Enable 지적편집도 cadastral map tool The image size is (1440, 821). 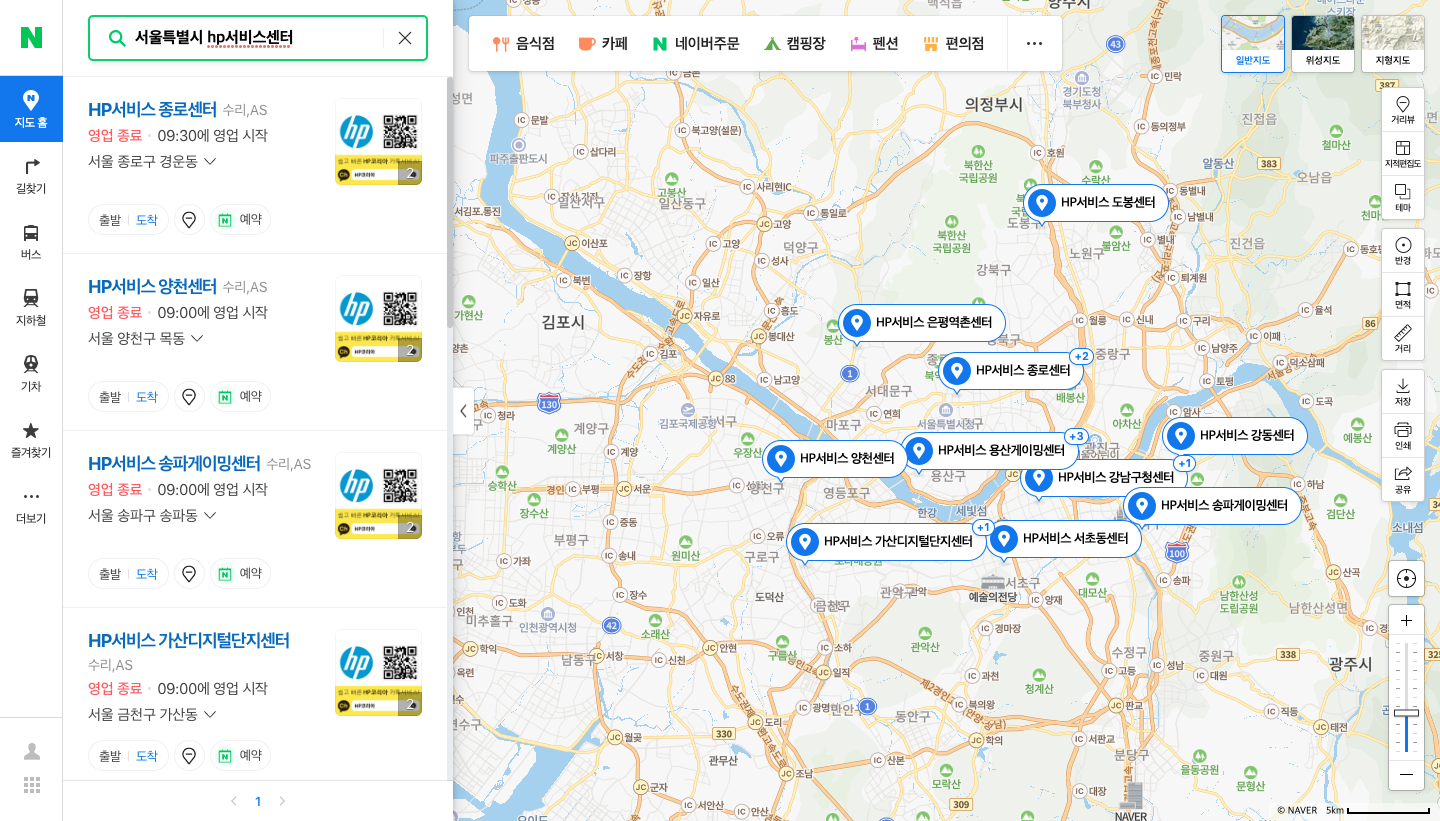(1403, 154)
